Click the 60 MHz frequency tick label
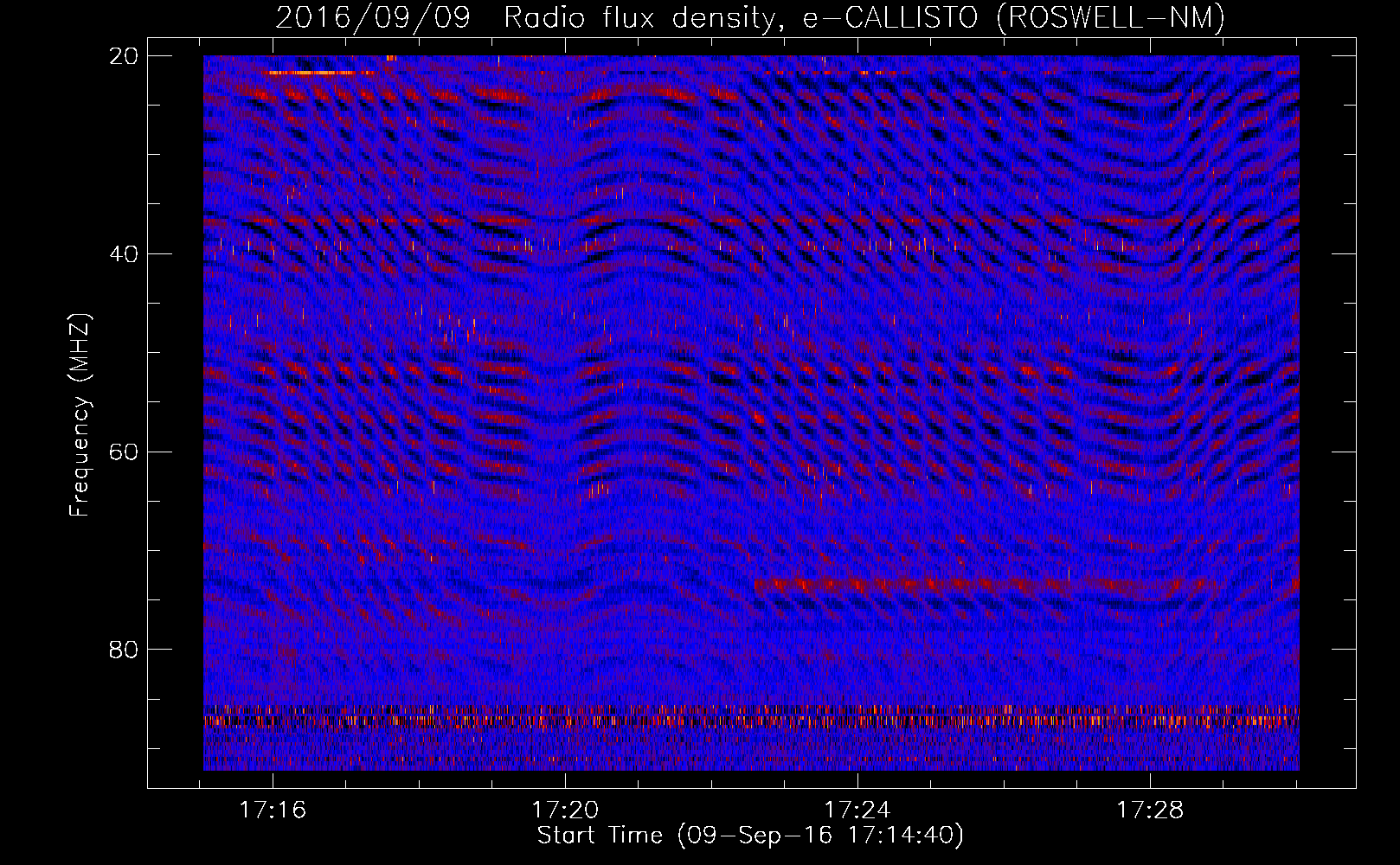Viewport: 1400px width, 865px height. 123,452
